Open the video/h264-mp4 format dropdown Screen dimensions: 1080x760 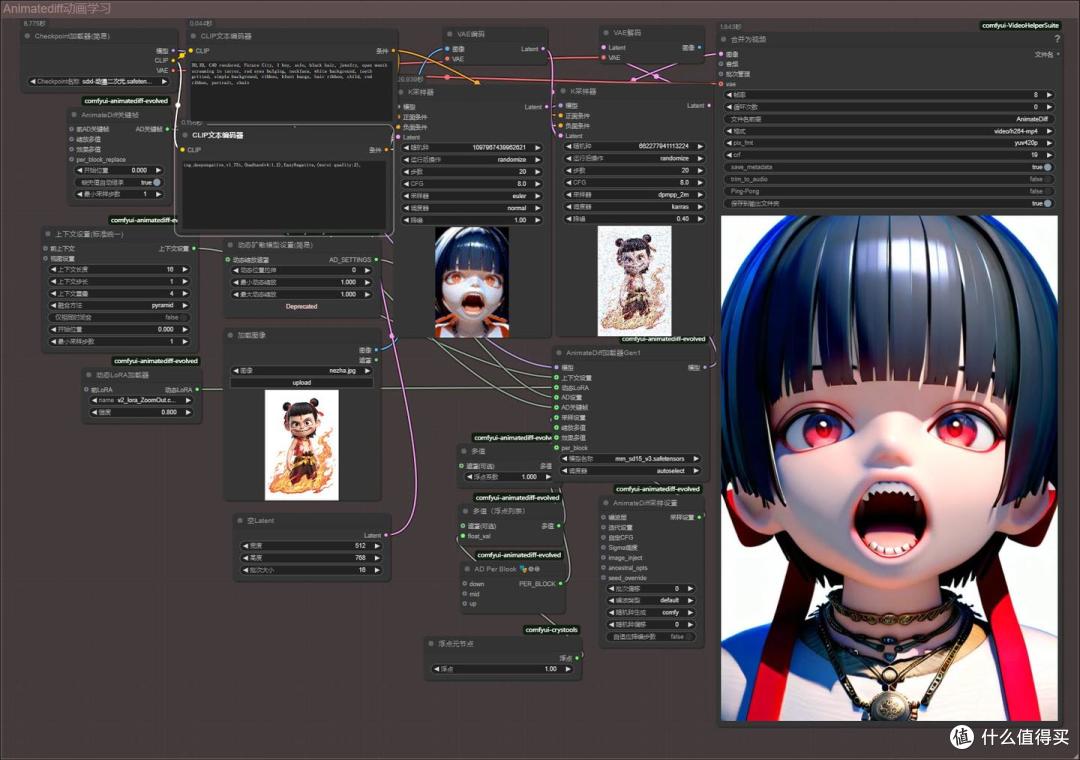pyautogui.click(x=890, y=131)
